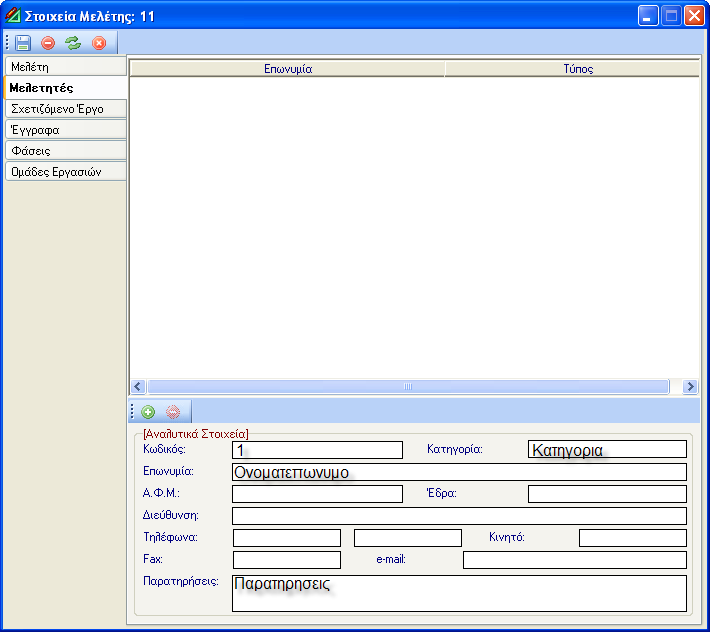Click the green plus add icon below the grid
Viewport: 710px width, 632px height.
(148, 412)
